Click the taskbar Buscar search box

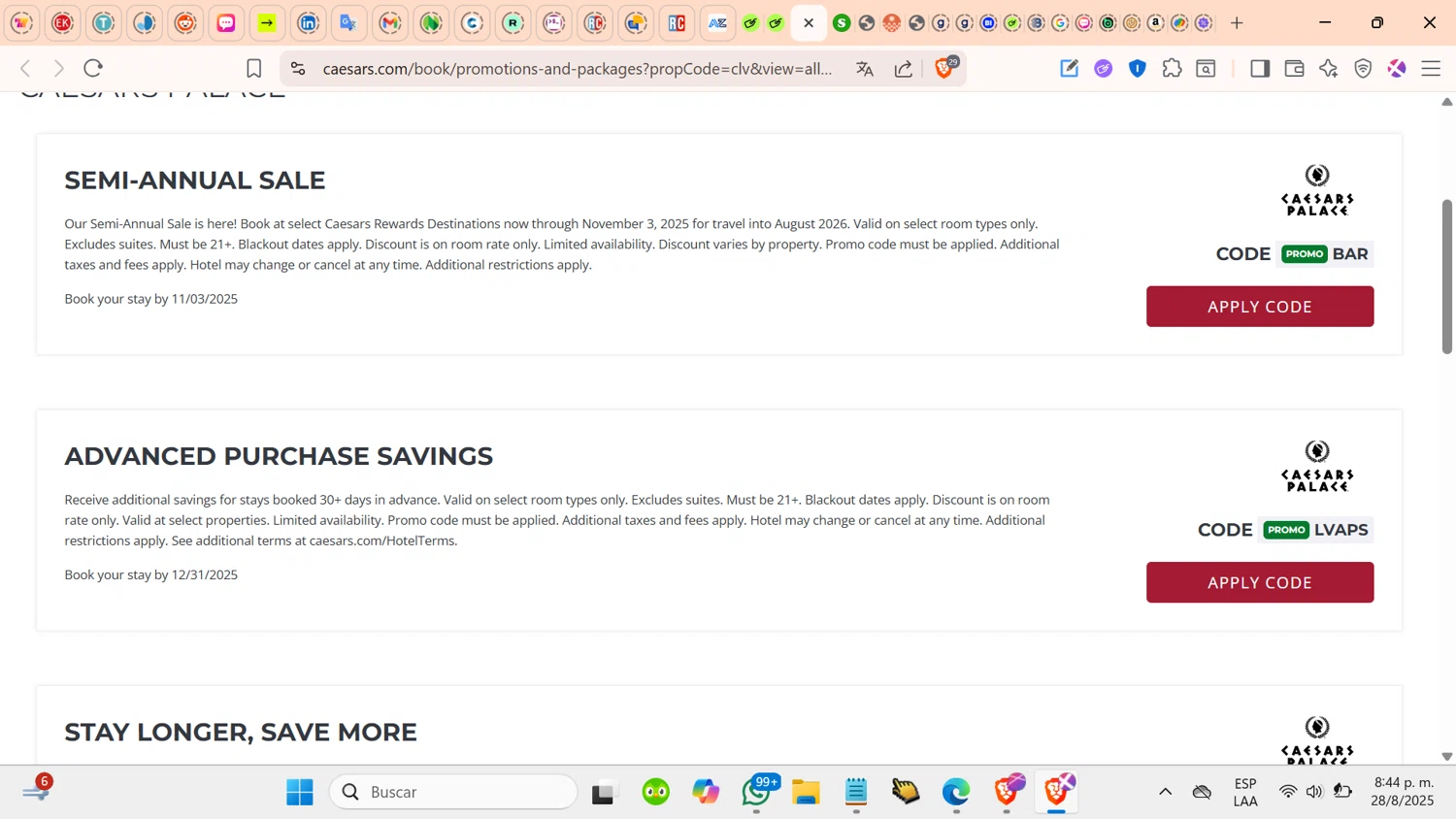[x=453, y=792]
